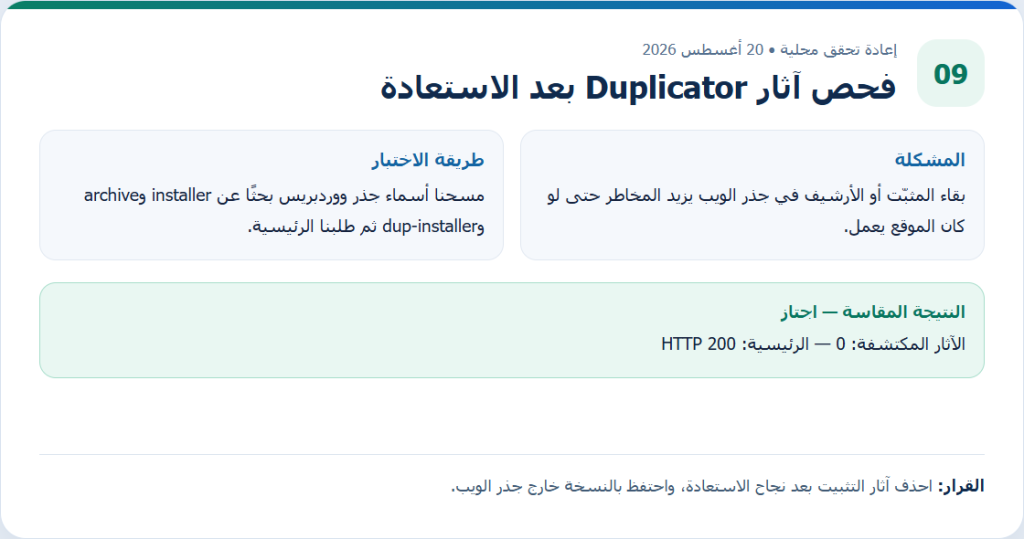Click the 'المشكلة' heading

[929, 159]
